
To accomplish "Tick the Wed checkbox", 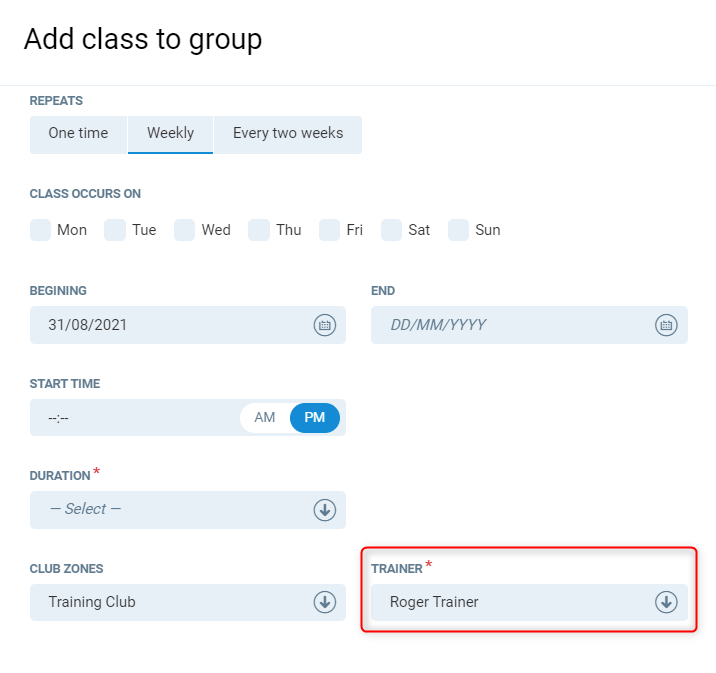I will point(184,230).
